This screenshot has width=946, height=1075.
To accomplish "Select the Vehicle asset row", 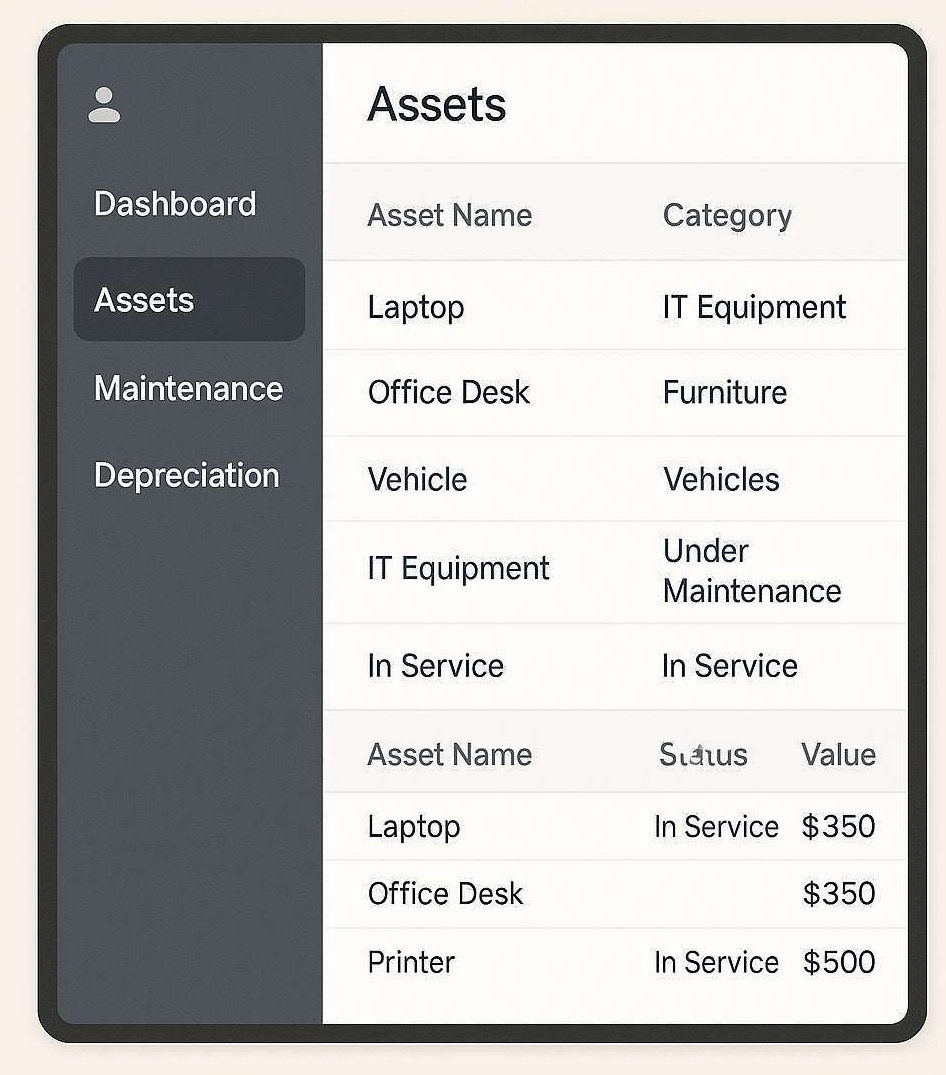I will coord(417,479).
